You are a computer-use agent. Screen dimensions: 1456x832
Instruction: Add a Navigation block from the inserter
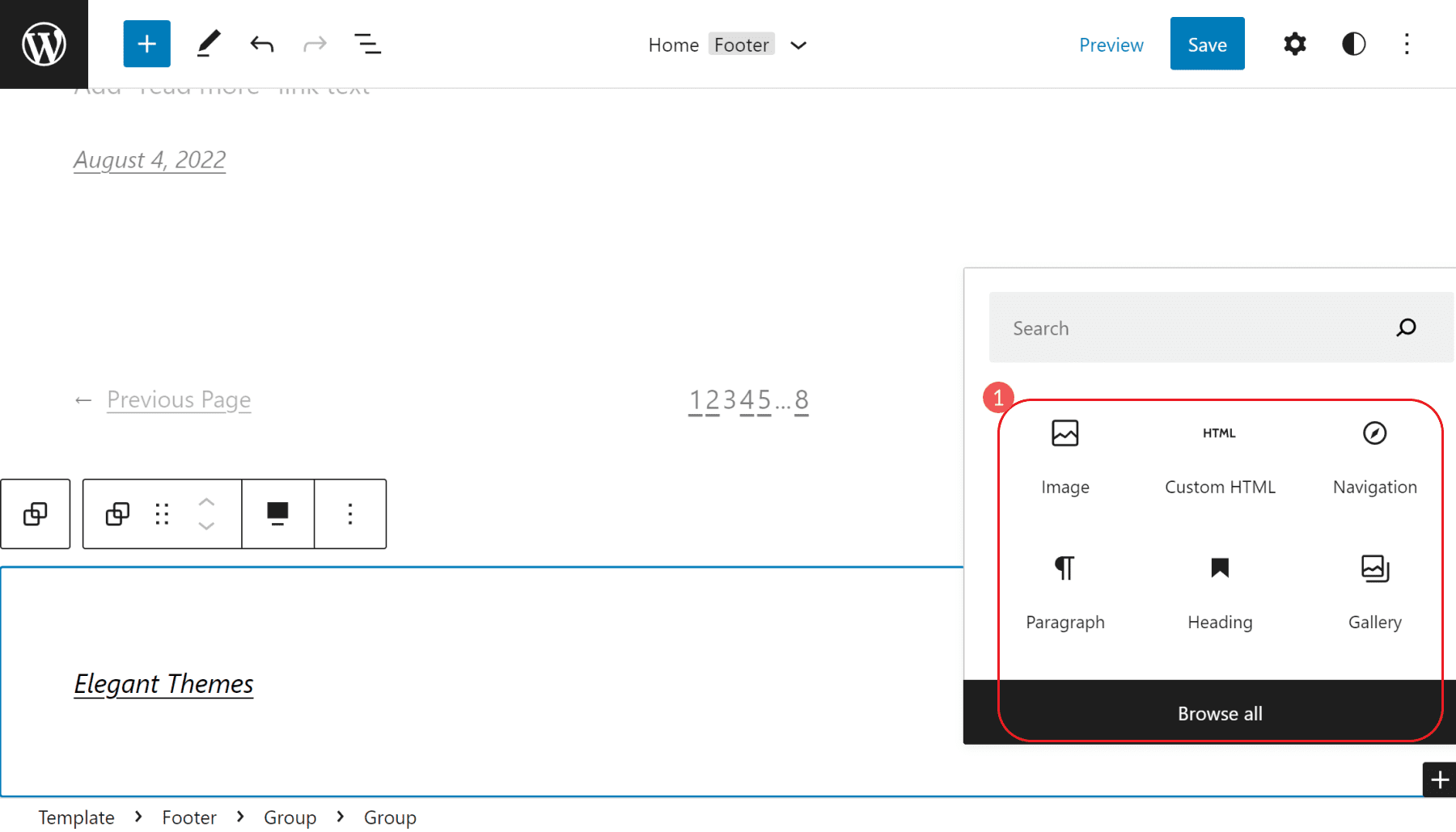click(1374, 457)
